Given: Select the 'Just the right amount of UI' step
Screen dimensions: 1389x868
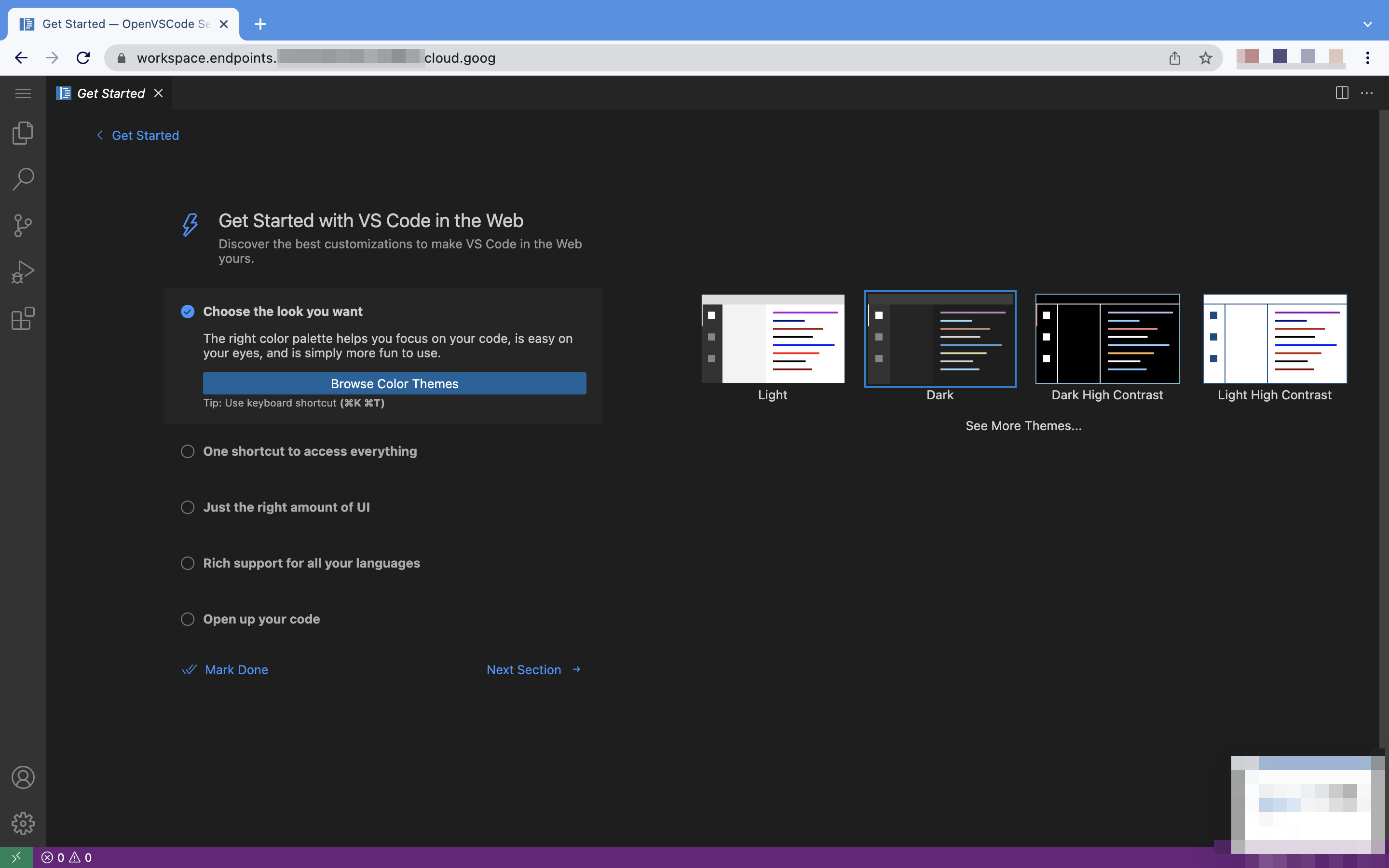Looking at the screenshot, I should (x=286, y=507).
